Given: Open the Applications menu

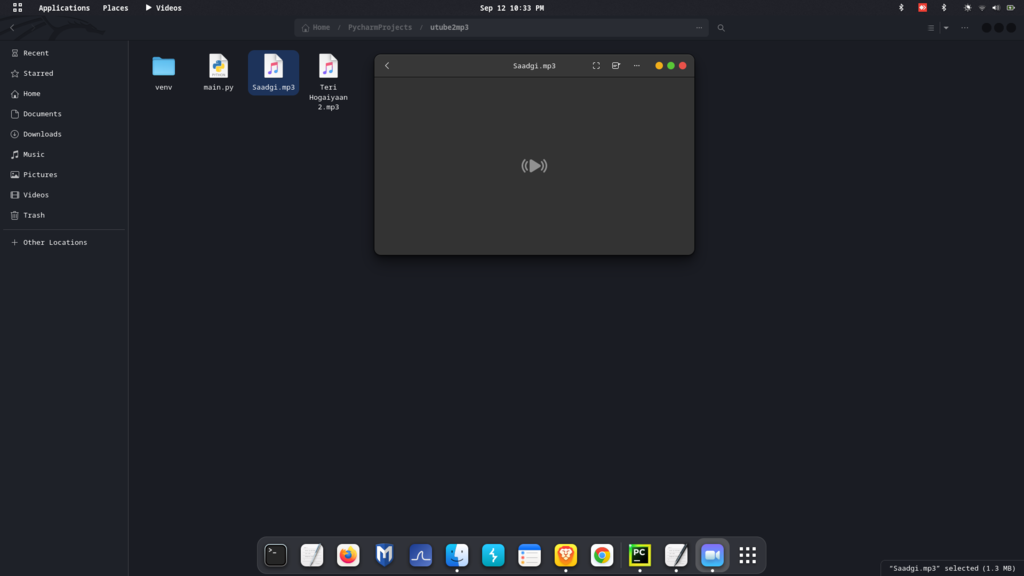Looking at the screenshot, I should 64,8.
